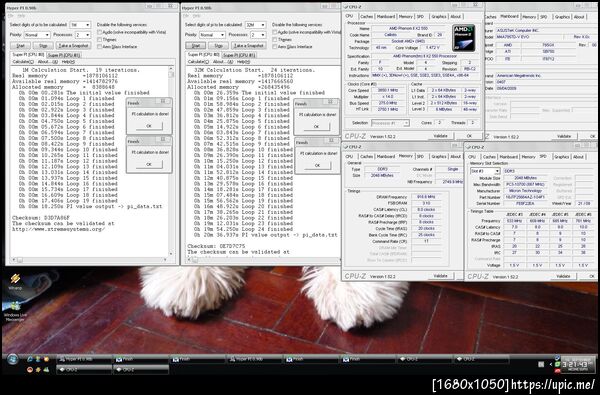Click OK in the CPU-Z CPU window

click(469, 136)
